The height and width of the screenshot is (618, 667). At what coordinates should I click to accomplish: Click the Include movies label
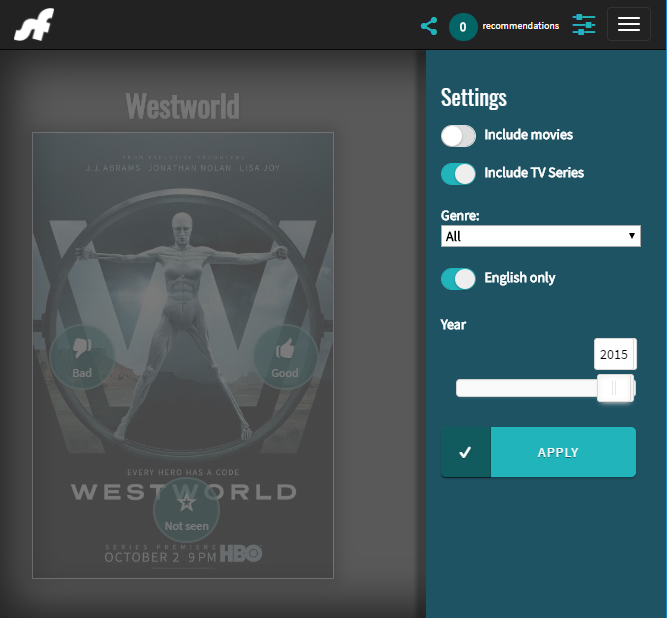coord(528,135)
